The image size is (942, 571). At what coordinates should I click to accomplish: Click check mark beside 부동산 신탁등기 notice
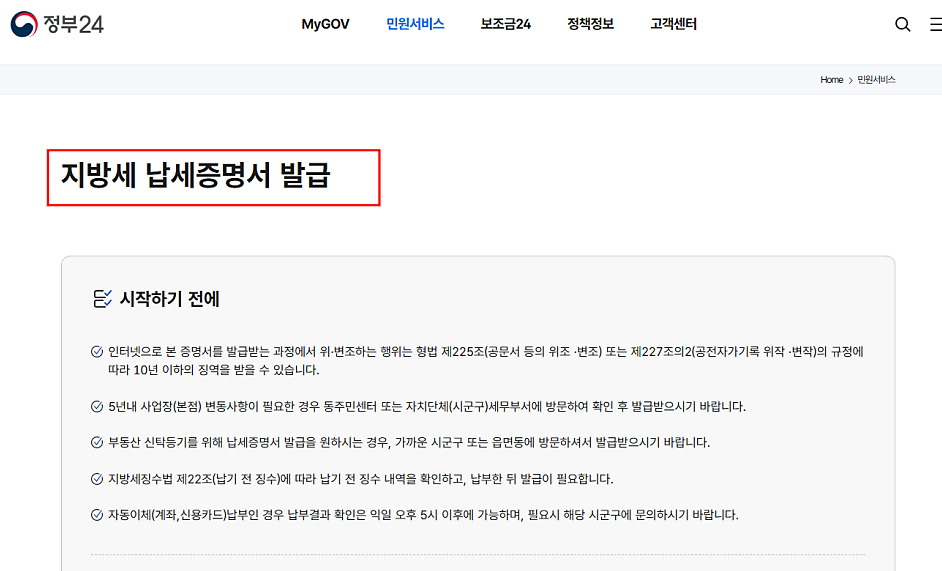pos(97,443)
